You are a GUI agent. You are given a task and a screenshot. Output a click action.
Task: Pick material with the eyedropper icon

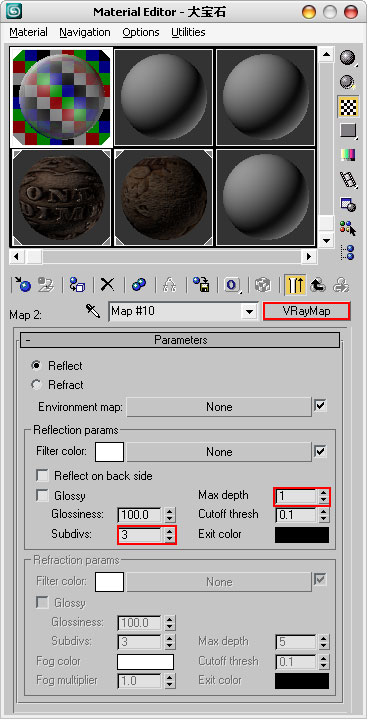[x=92, y=312]
